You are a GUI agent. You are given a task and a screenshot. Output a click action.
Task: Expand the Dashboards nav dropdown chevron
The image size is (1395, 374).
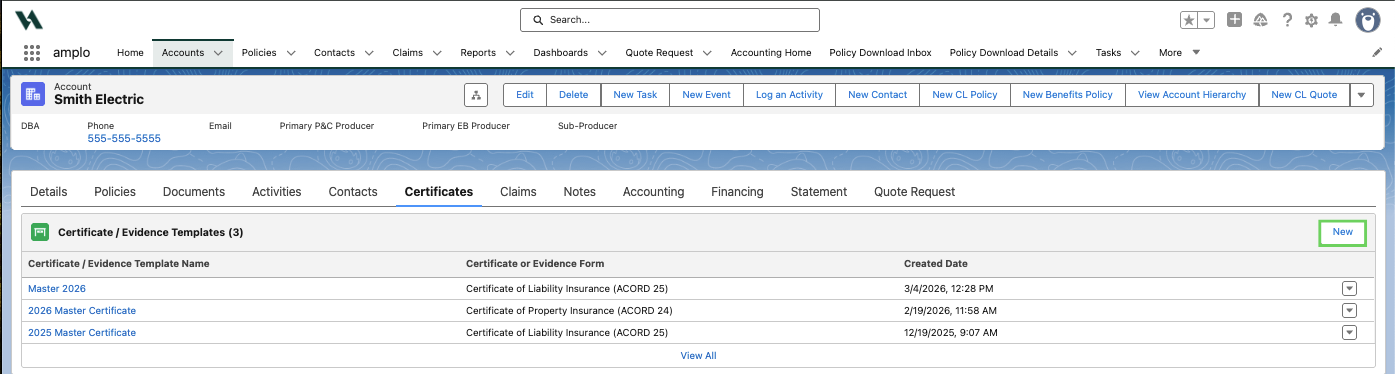tap(602, 53)
